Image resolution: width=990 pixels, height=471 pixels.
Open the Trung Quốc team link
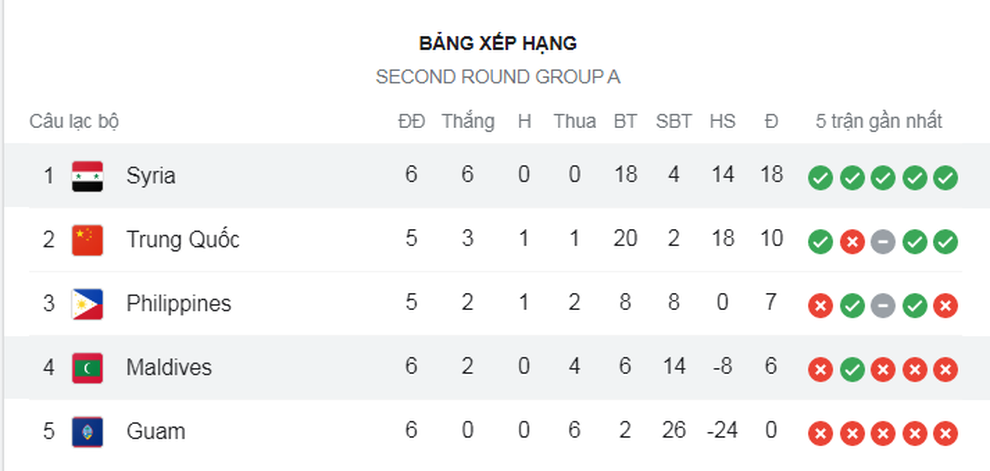pos(182,239)
